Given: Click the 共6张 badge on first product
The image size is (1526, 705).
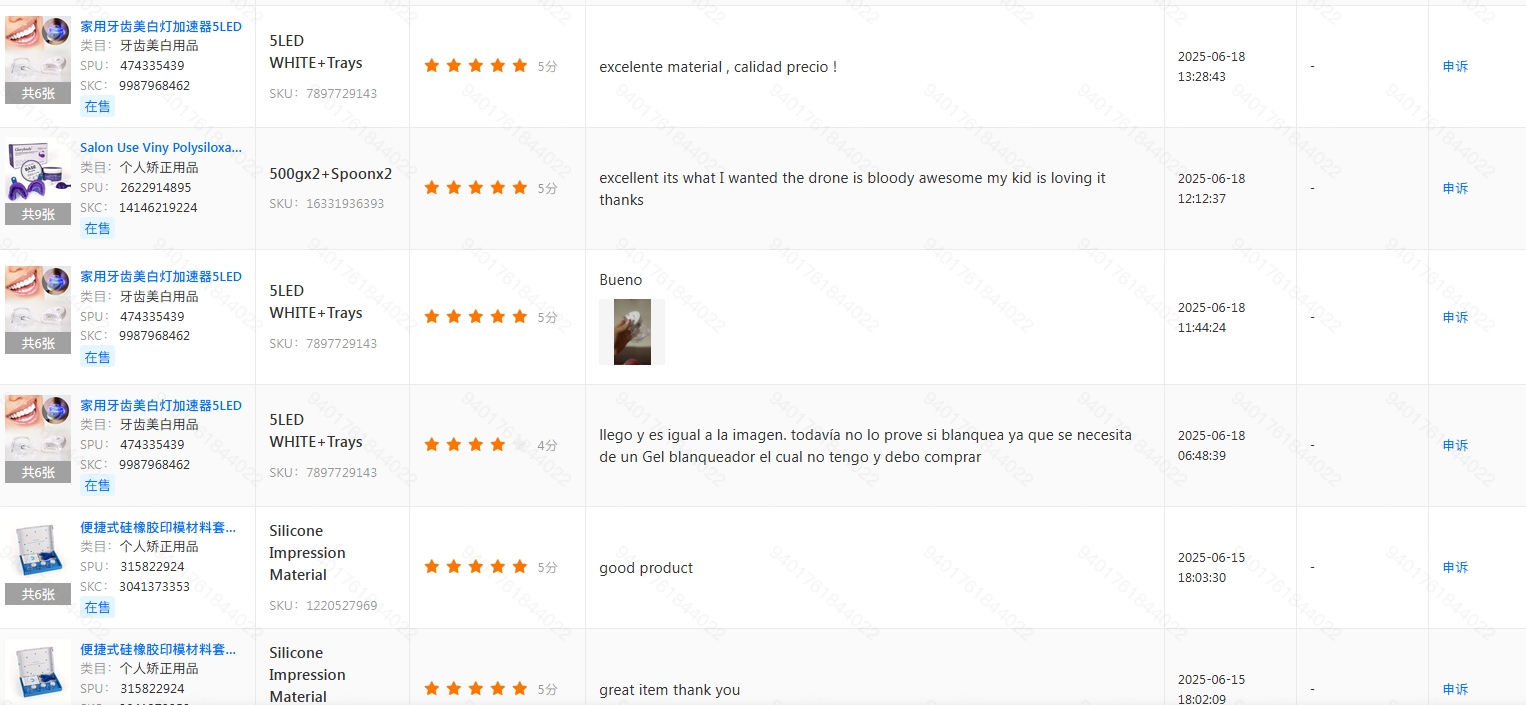Looking at the screenshot, I should (x=38, y=93).
